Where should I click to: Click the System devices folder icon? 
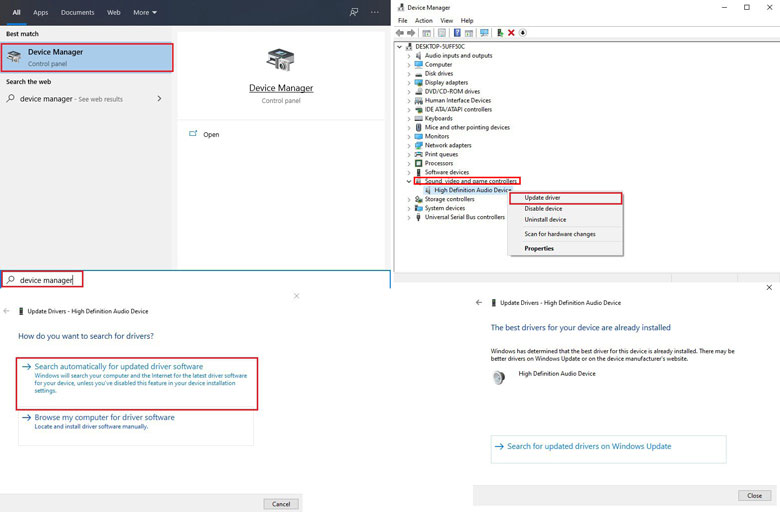point(418,208)
